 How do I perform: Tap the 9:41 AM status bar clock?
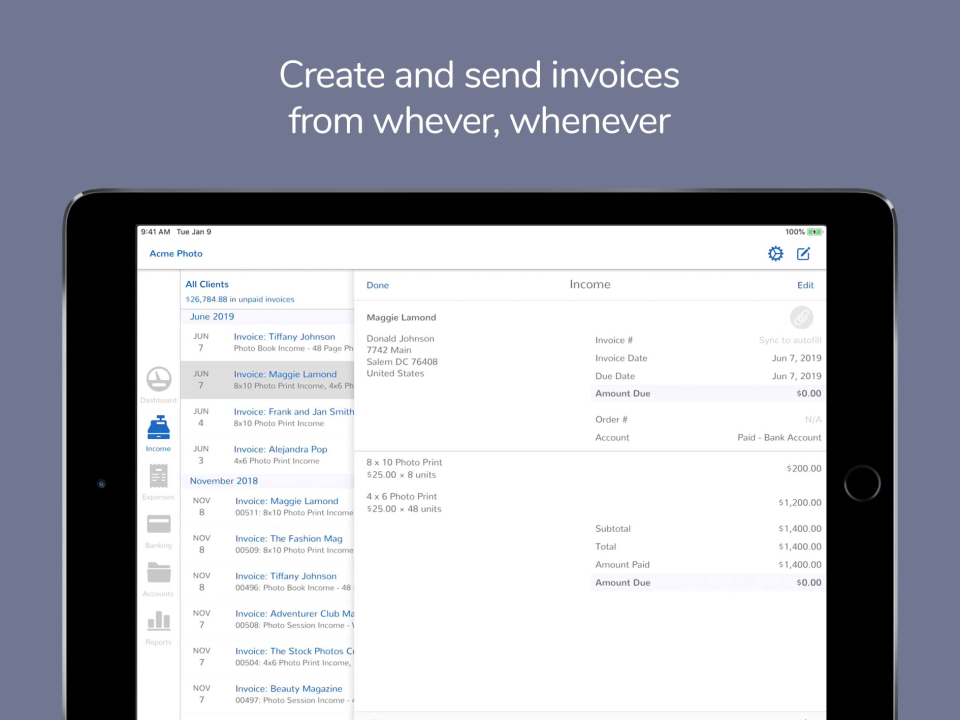[x=156, y=232]
